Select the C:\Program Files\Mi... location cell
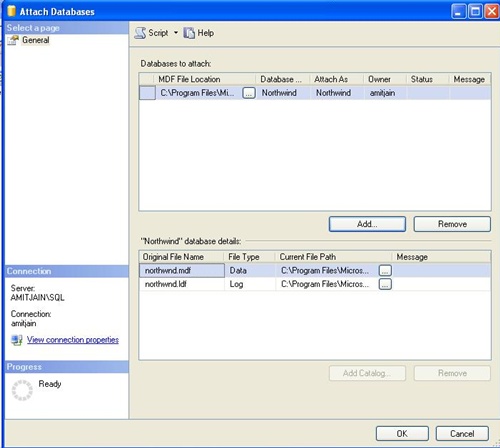The image size is (500, 448). point(199,93)
